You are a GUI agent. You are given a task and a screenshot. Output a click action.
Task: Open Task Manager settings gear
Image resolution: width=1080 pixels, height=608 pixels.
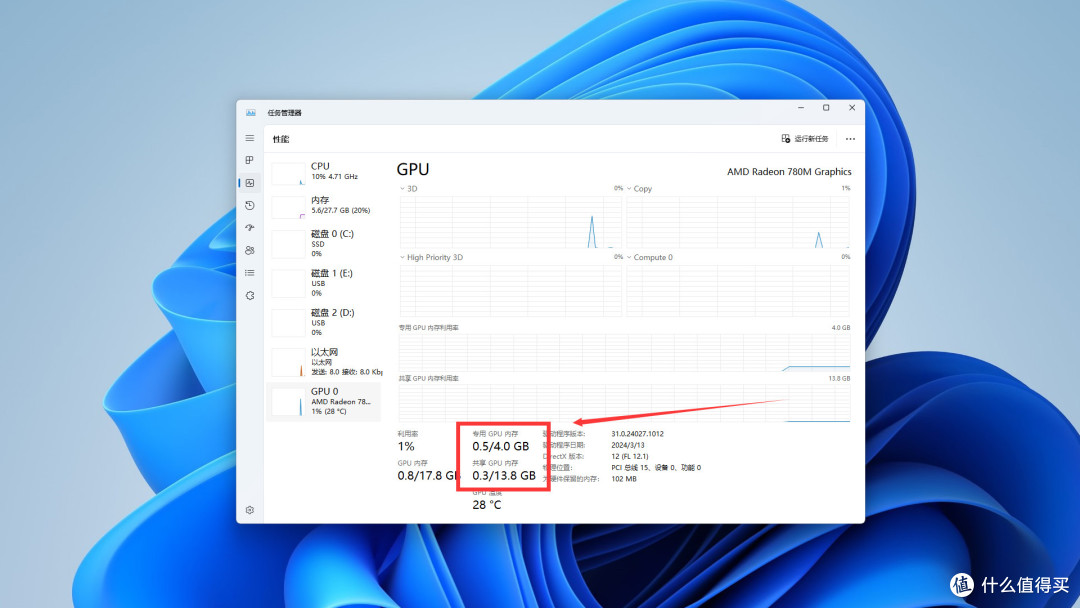pyautogui.click(x=249, y=510)
